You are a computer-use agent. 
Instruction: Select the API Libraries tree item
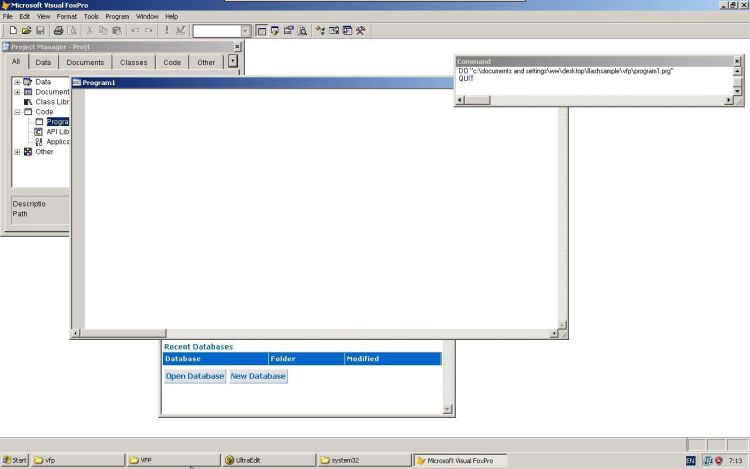58,132
